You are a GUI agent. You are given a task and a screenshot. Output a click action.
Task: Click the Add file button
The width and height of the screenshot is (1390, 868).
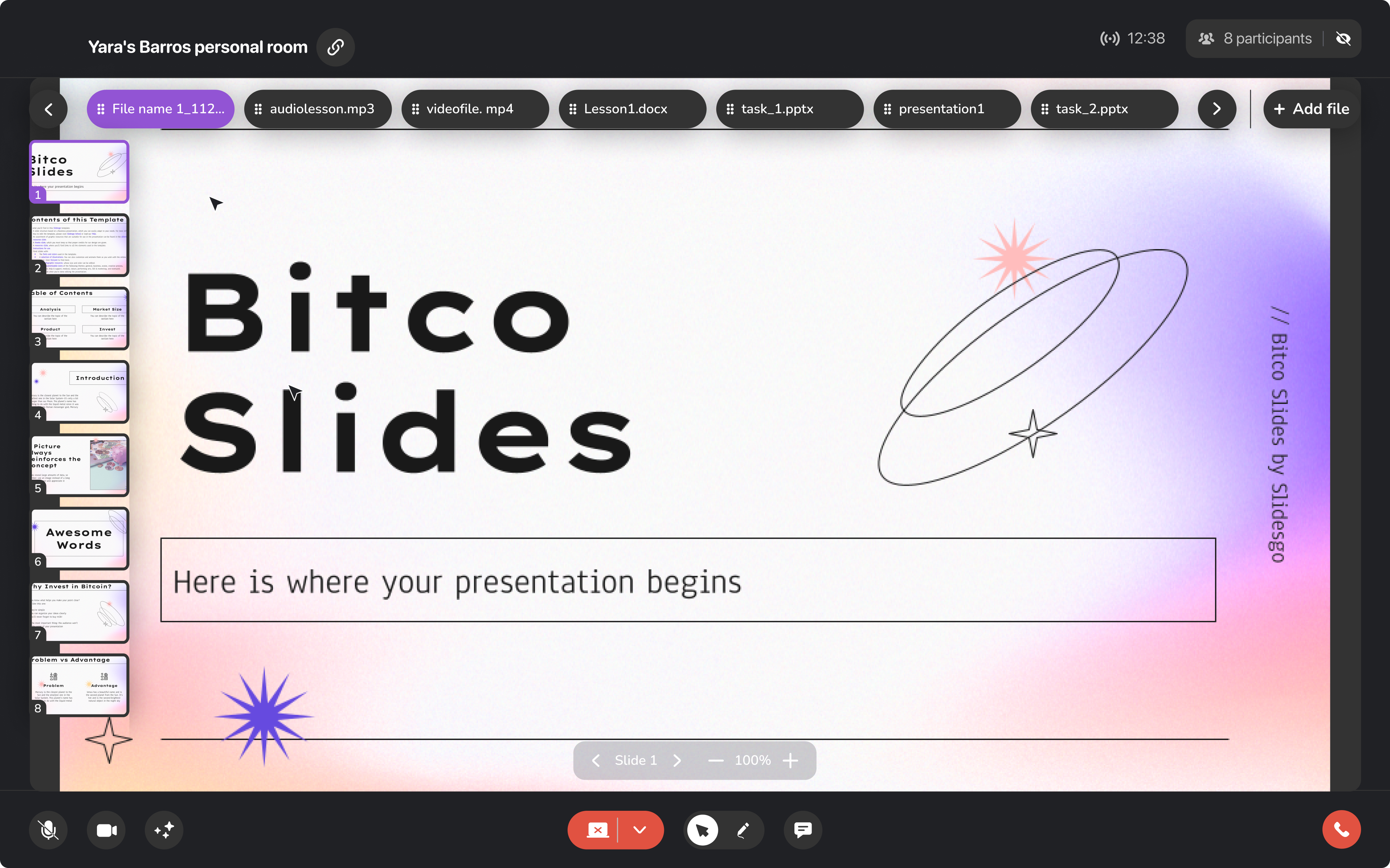coord(1311,108)
